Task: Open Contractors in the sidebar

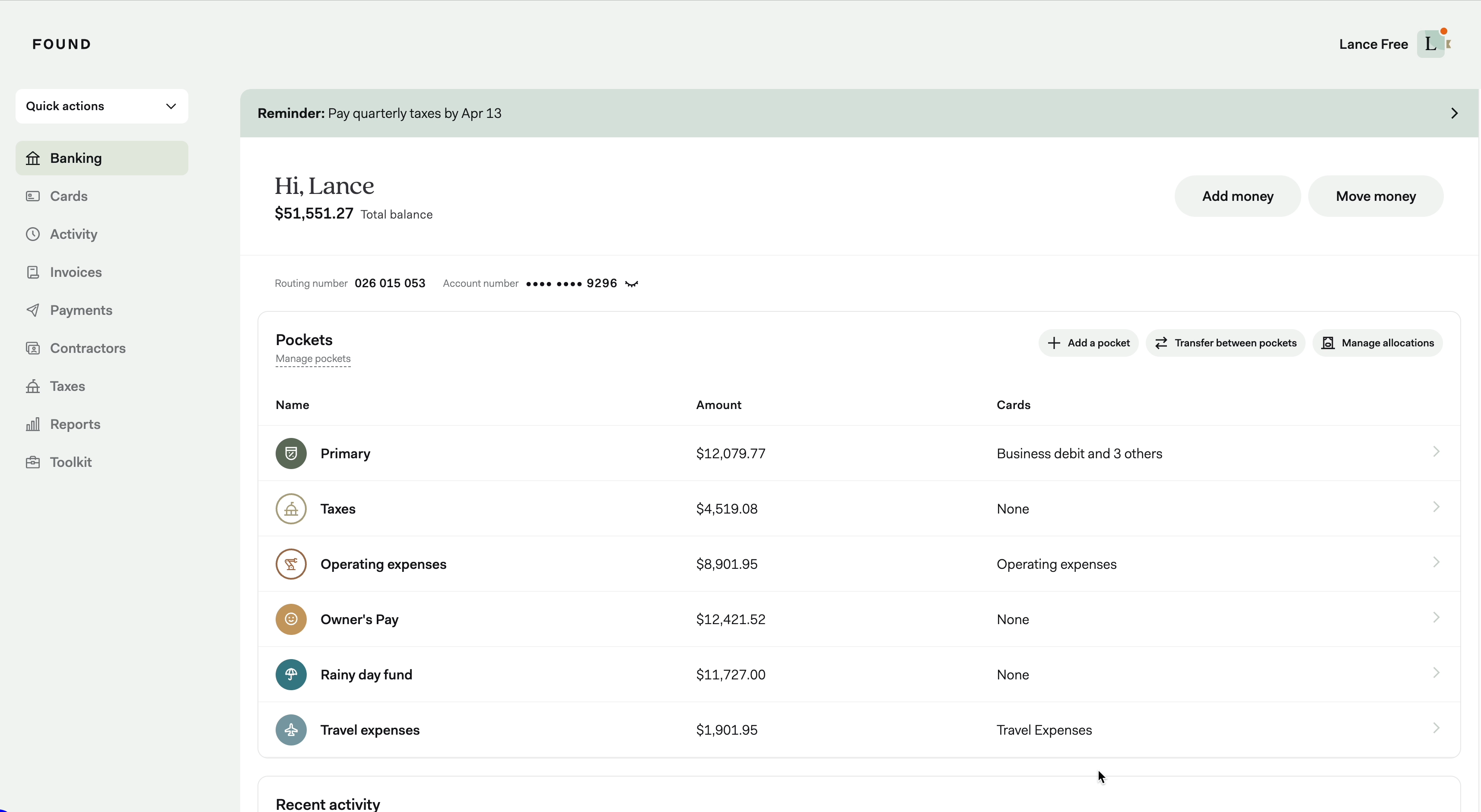Action: coord(87,348)
